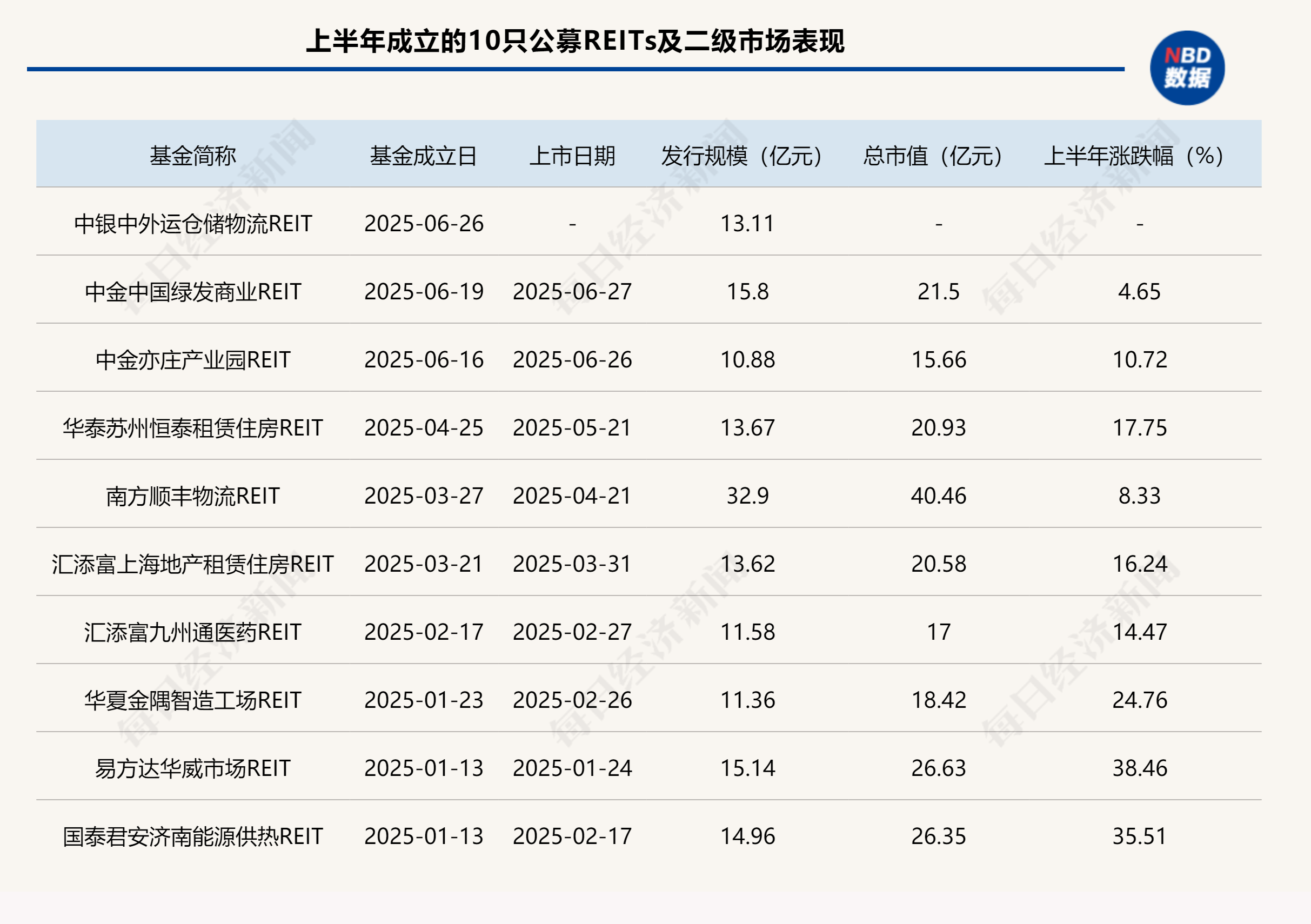This screenshot has width=1311, height=924.
Task: Click fund name 华泰苏州恒泰租赁住房REIT
Action: pos(193,427)
